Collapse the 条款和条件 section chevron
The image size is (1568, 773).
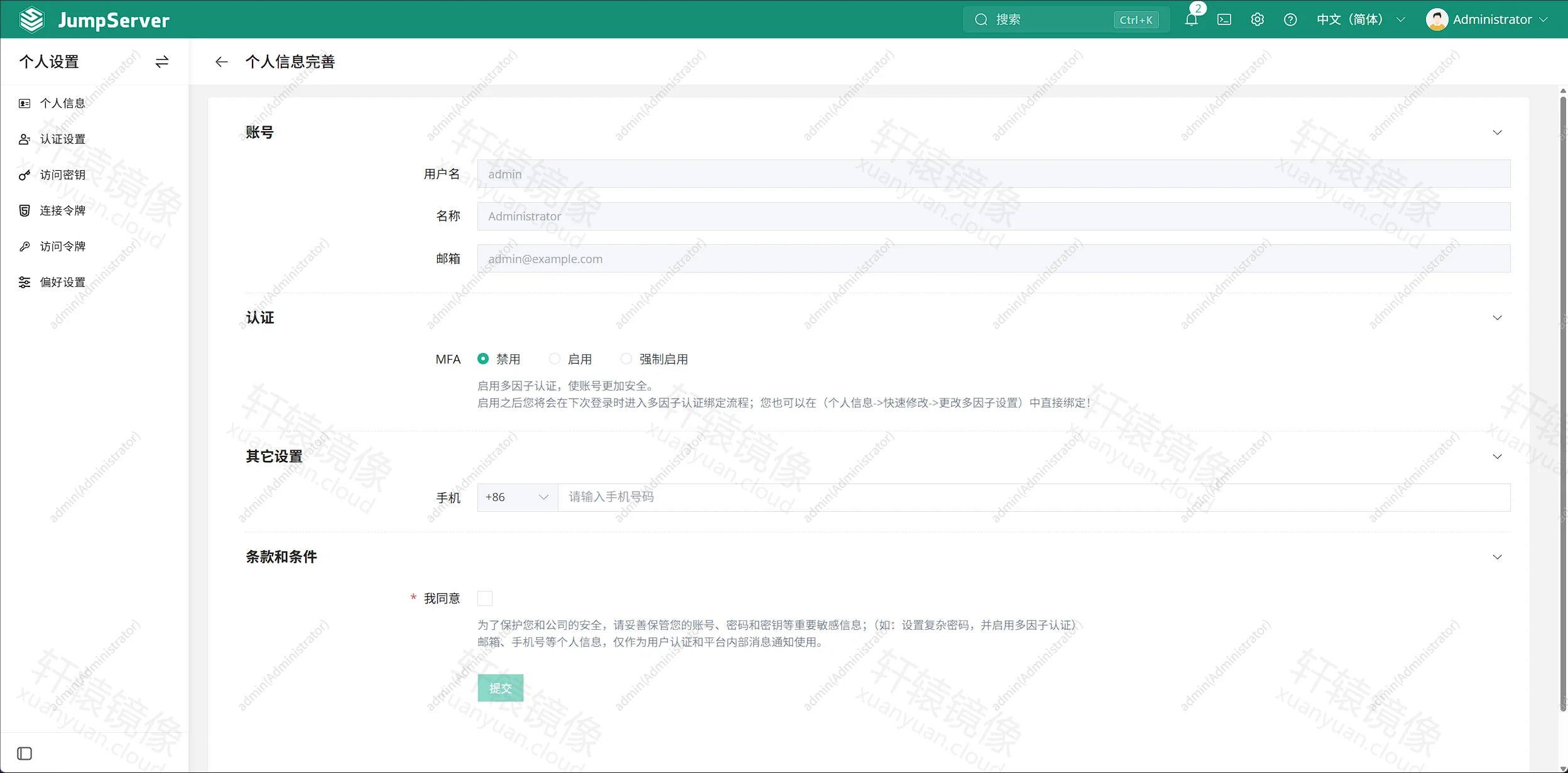point(1497,557)
